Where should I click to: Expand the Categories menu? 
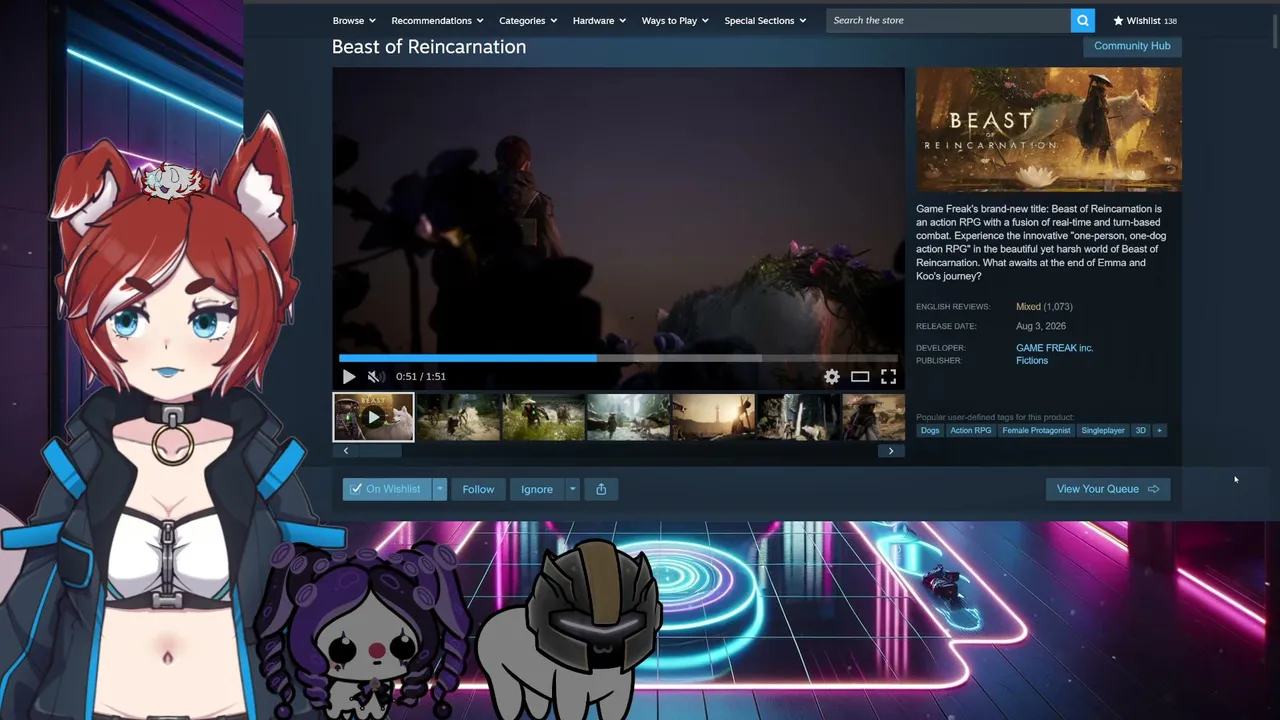[x=528, y=20]
